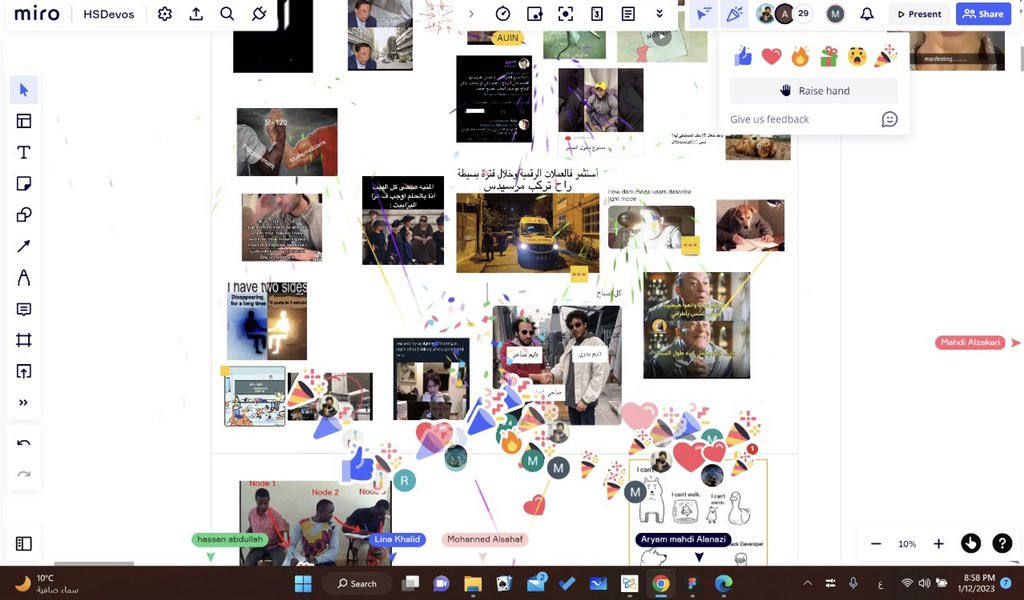Expand more tools in the left toolbar

(x=24, y=403)
